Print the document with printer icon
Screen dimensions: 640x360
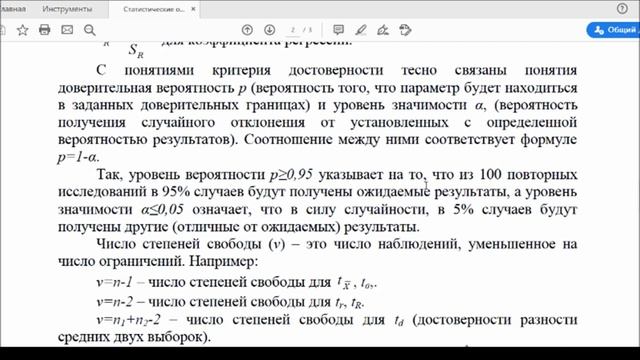point(44,30)
